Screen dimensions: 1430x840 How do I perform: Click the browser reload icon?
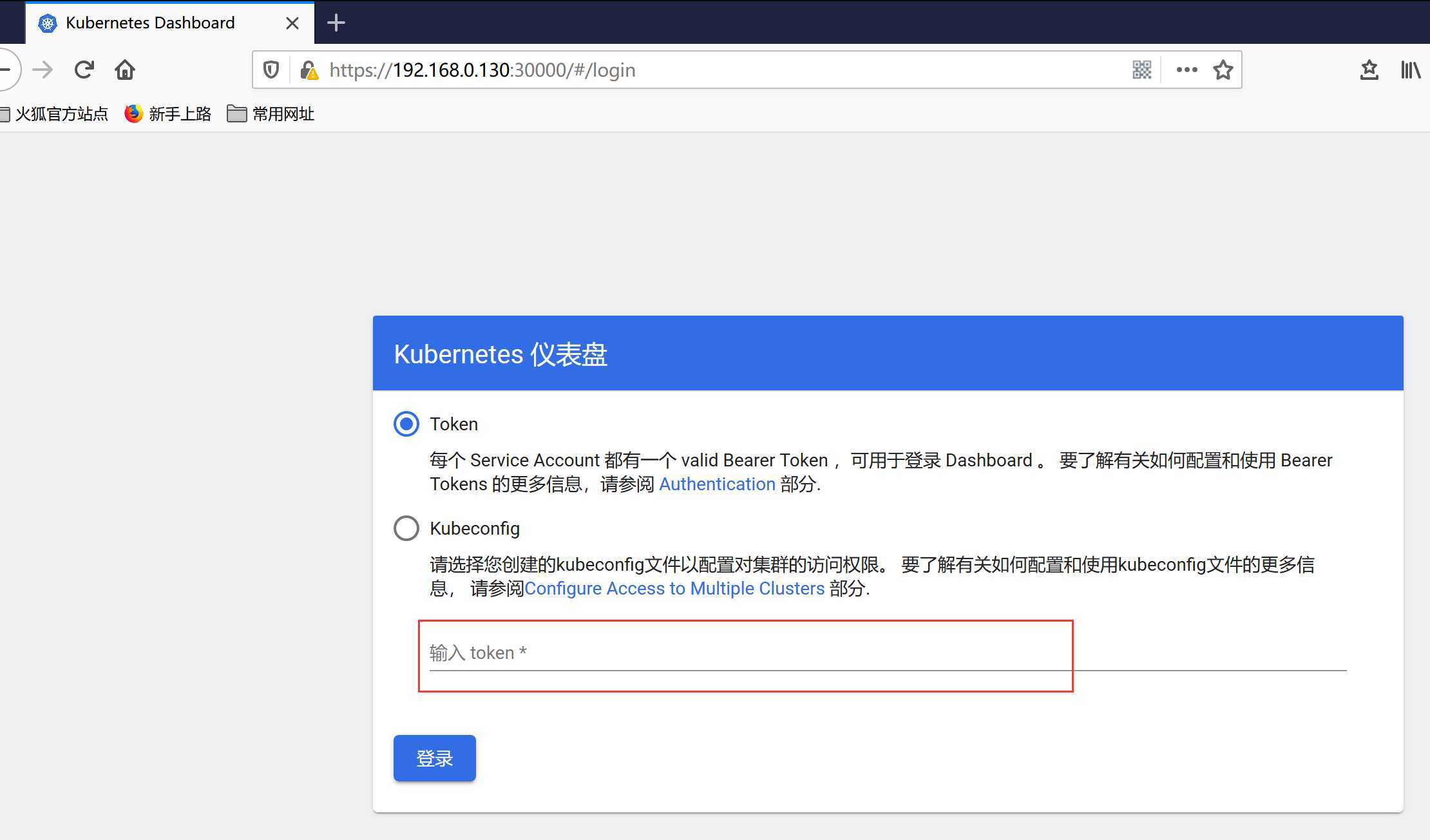[84, 70]
